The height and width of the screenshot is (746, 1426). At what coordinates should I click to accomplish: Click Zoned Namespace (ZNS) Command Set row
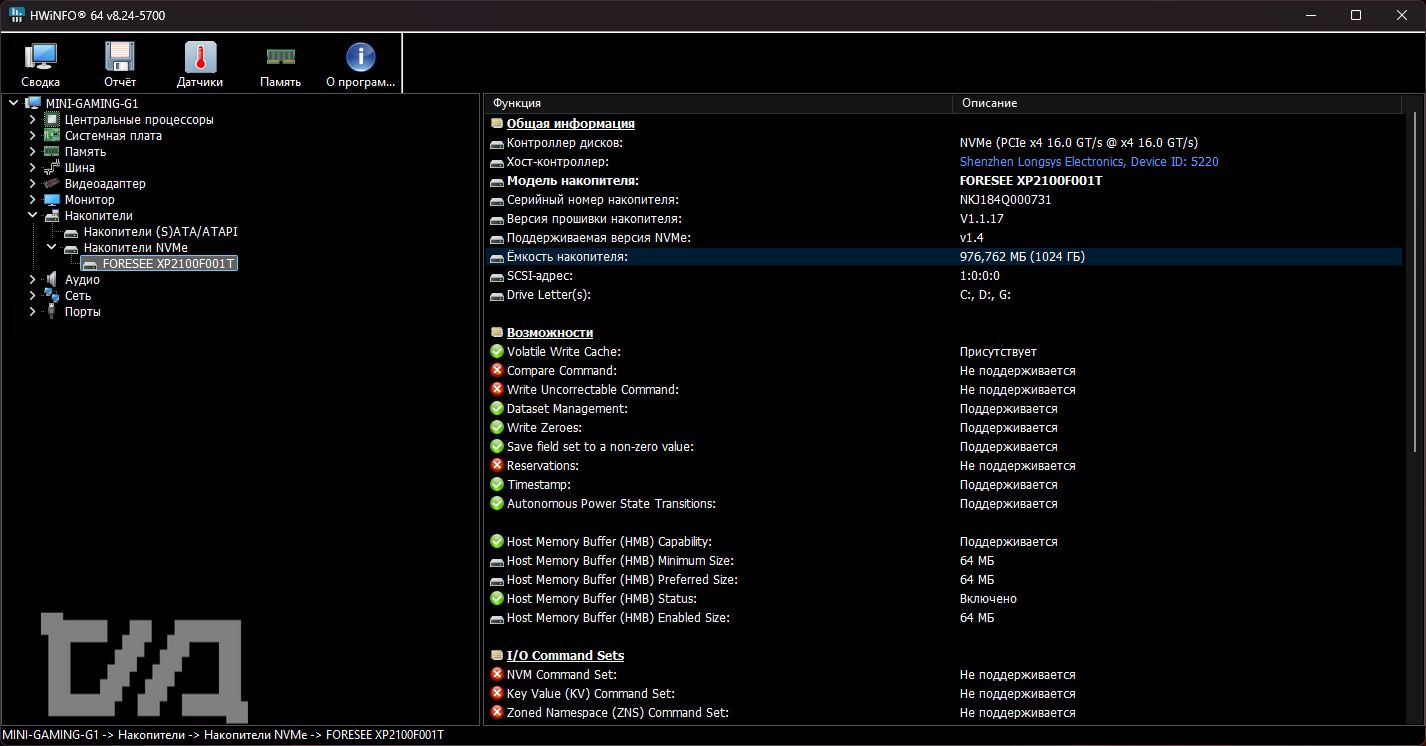(944, 713)
